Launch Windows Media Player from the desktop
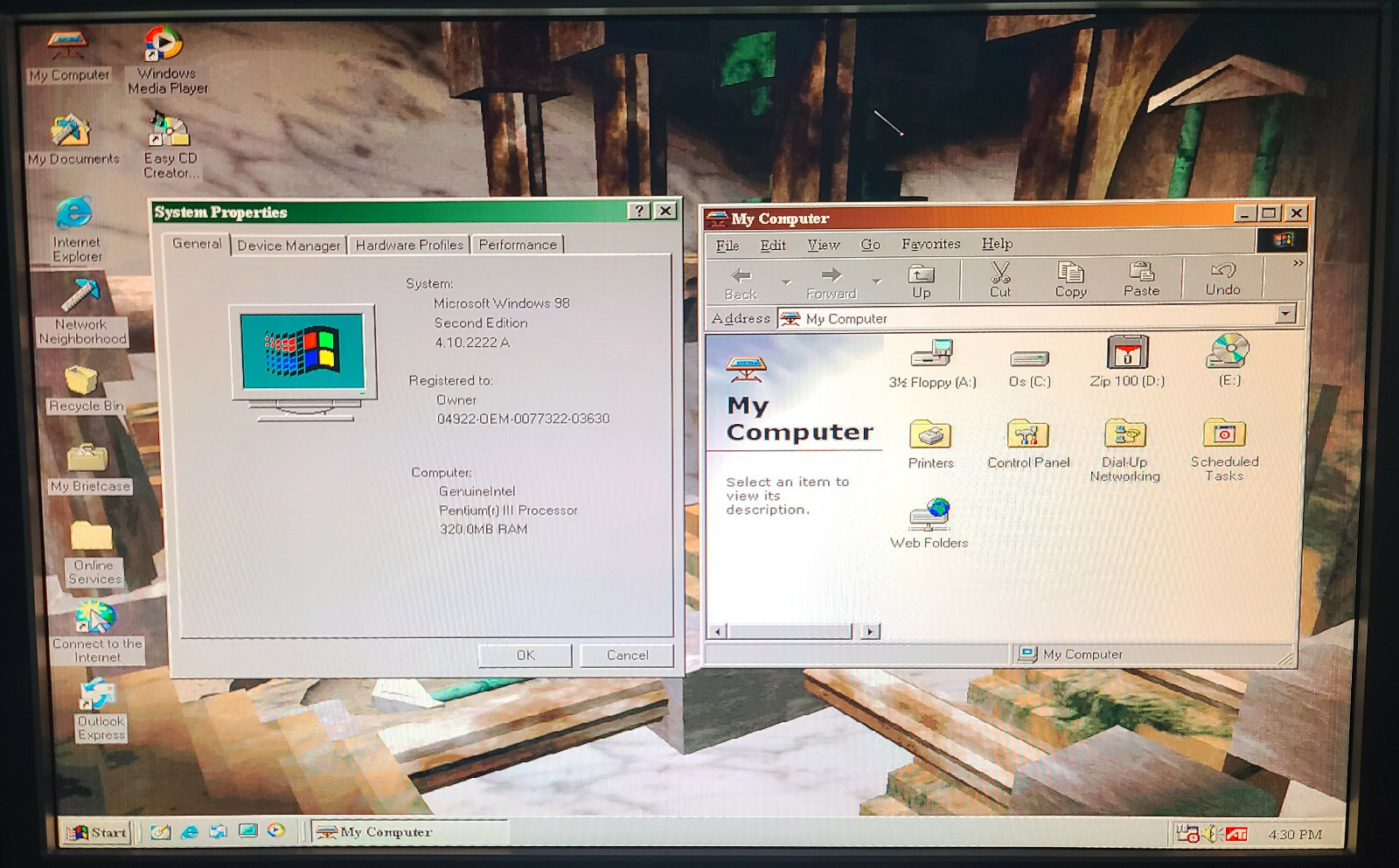Image resolution: width=1399 pixels, height=868 pixels. pos(163,44)
